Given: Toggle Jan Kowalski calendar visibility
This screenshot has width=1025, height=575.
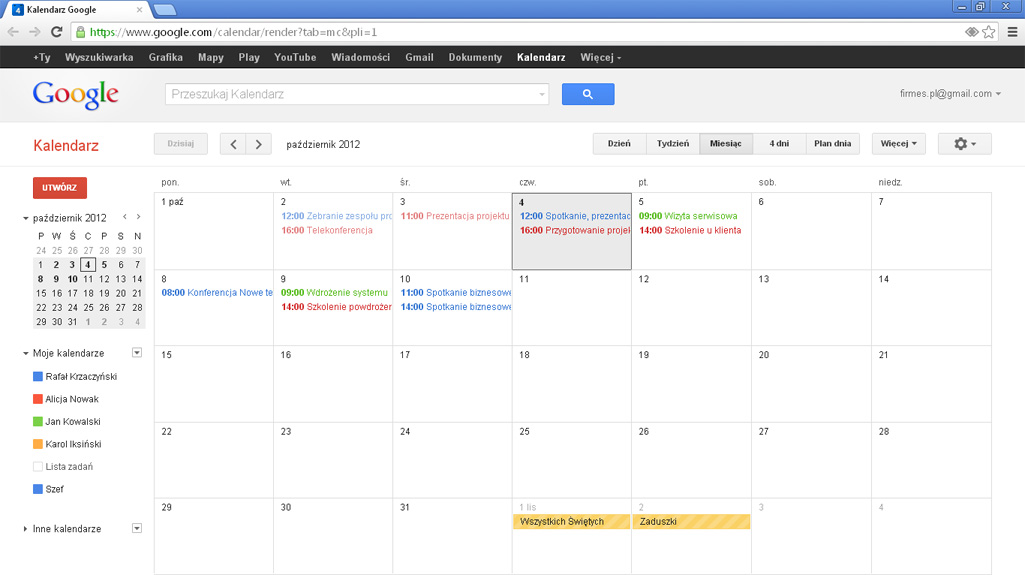Looking at the screenshot, I should click(x=38, y=421).
